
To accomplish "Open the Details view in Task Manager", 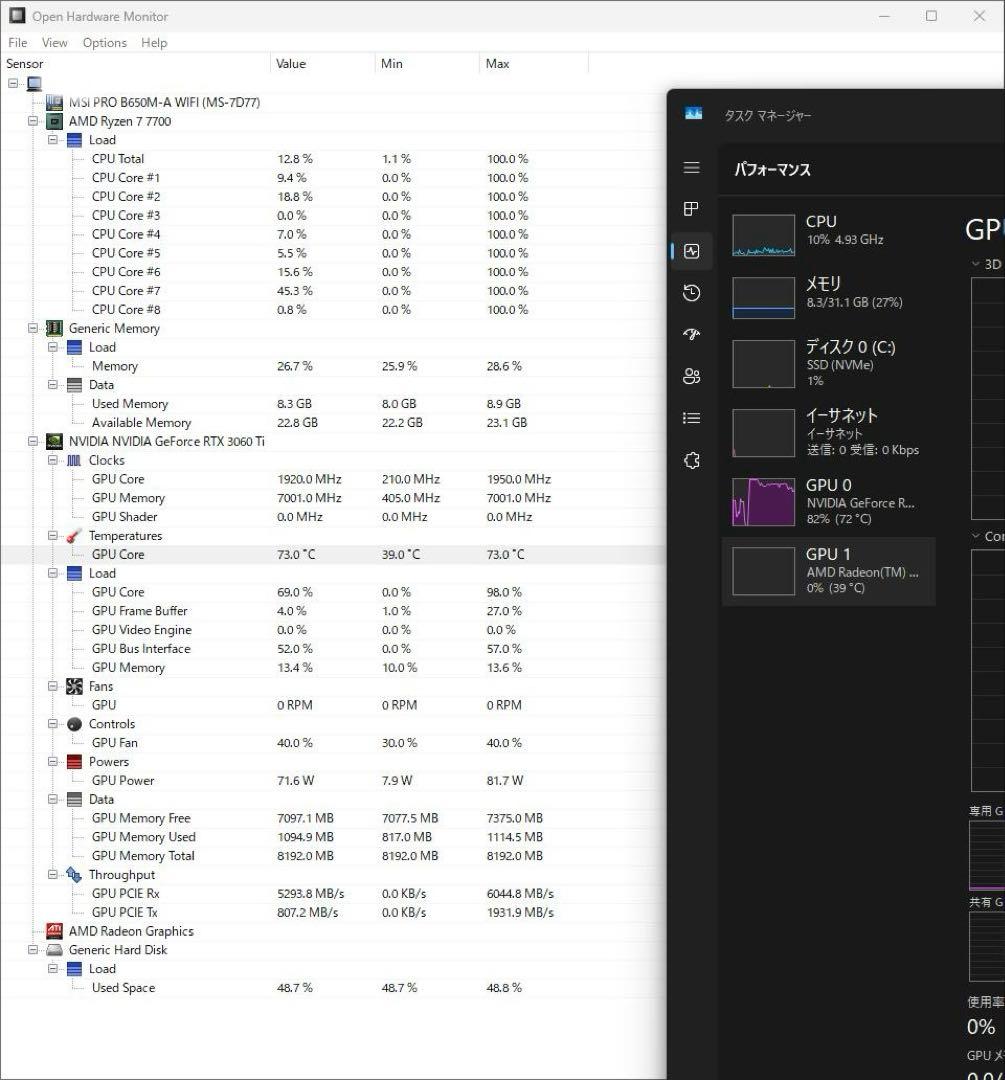I will 691,417.
